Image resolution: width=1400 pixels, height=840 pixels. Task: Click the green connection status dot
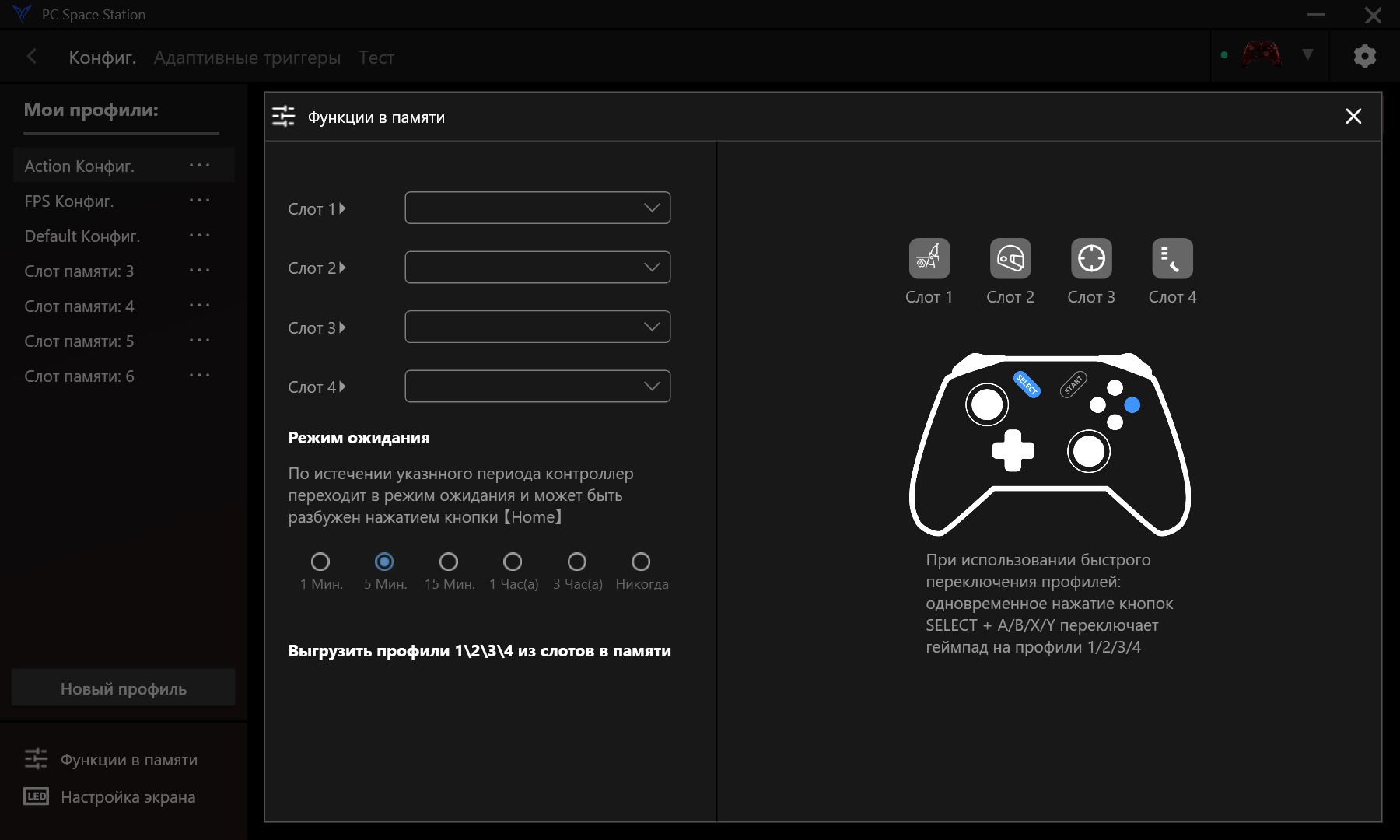[1224, 55]
